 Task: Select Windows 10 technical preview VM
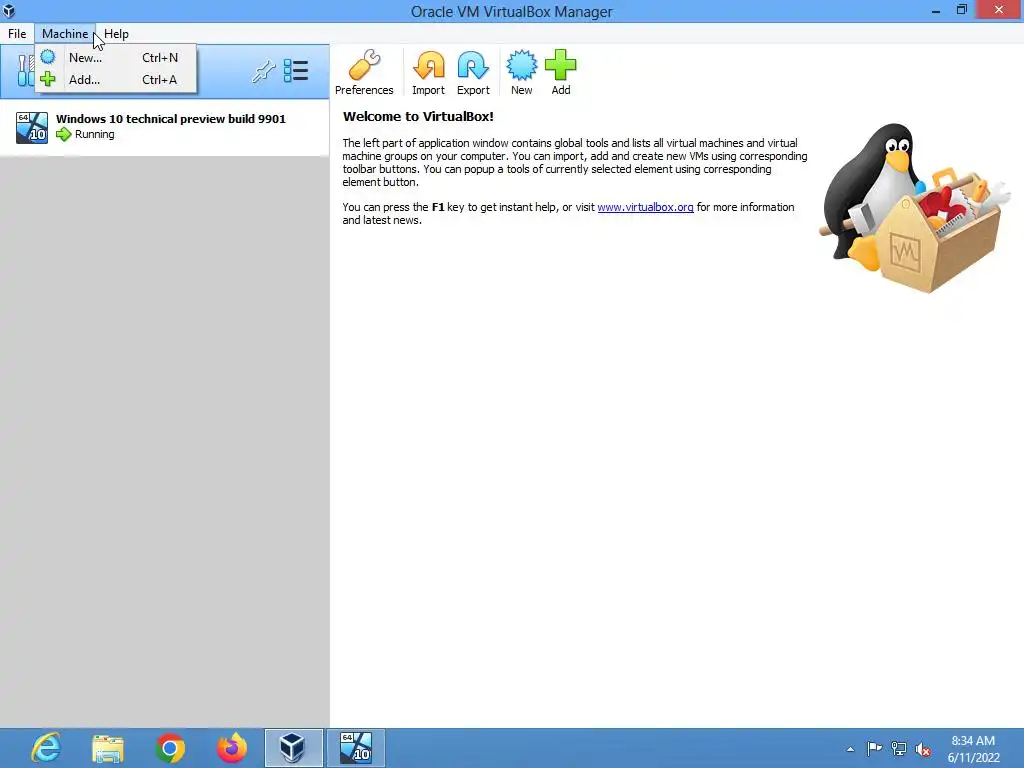point(165,127)
